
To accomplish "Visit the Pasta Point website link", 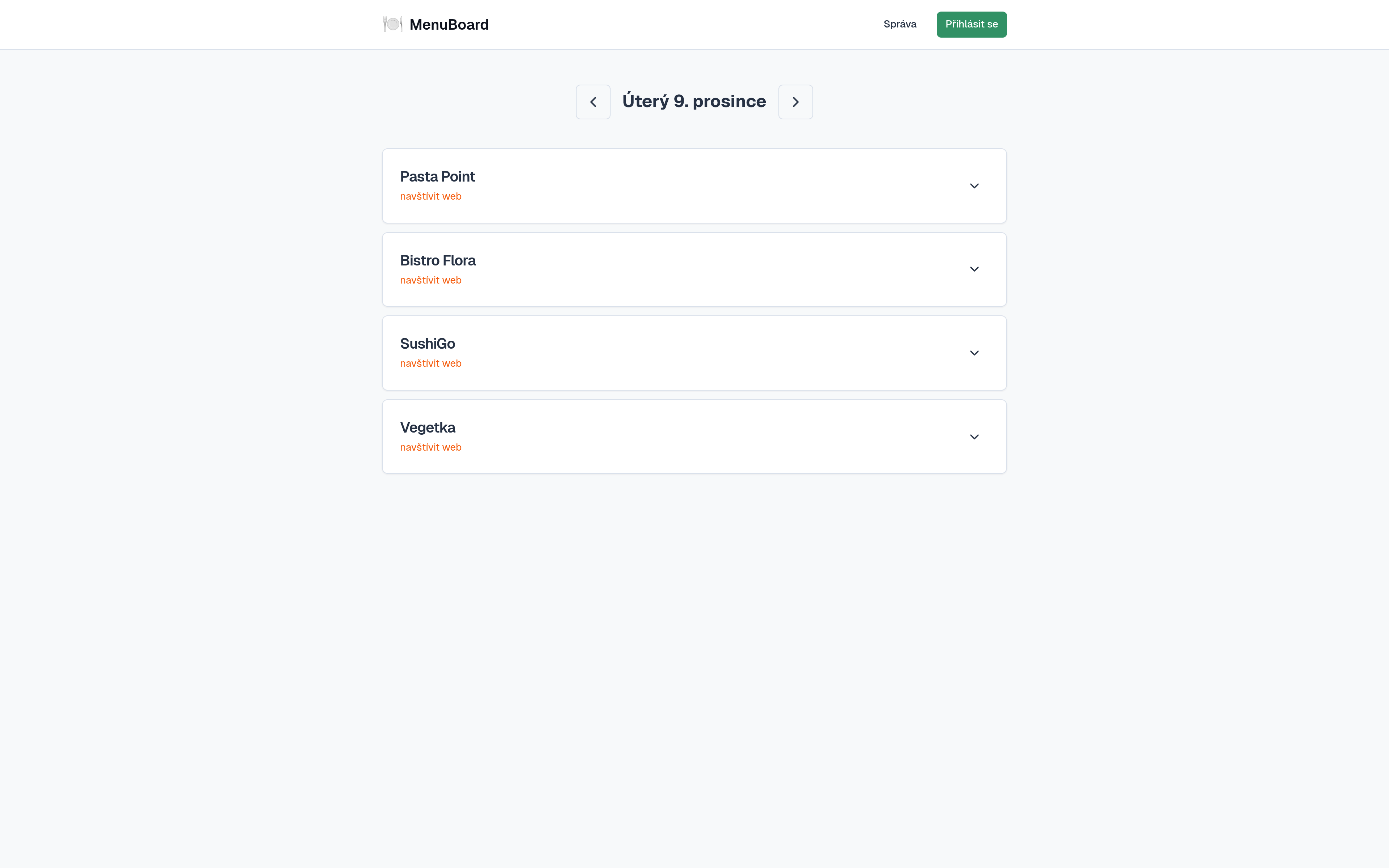I will pyautogui.click(x=430, y=196).
